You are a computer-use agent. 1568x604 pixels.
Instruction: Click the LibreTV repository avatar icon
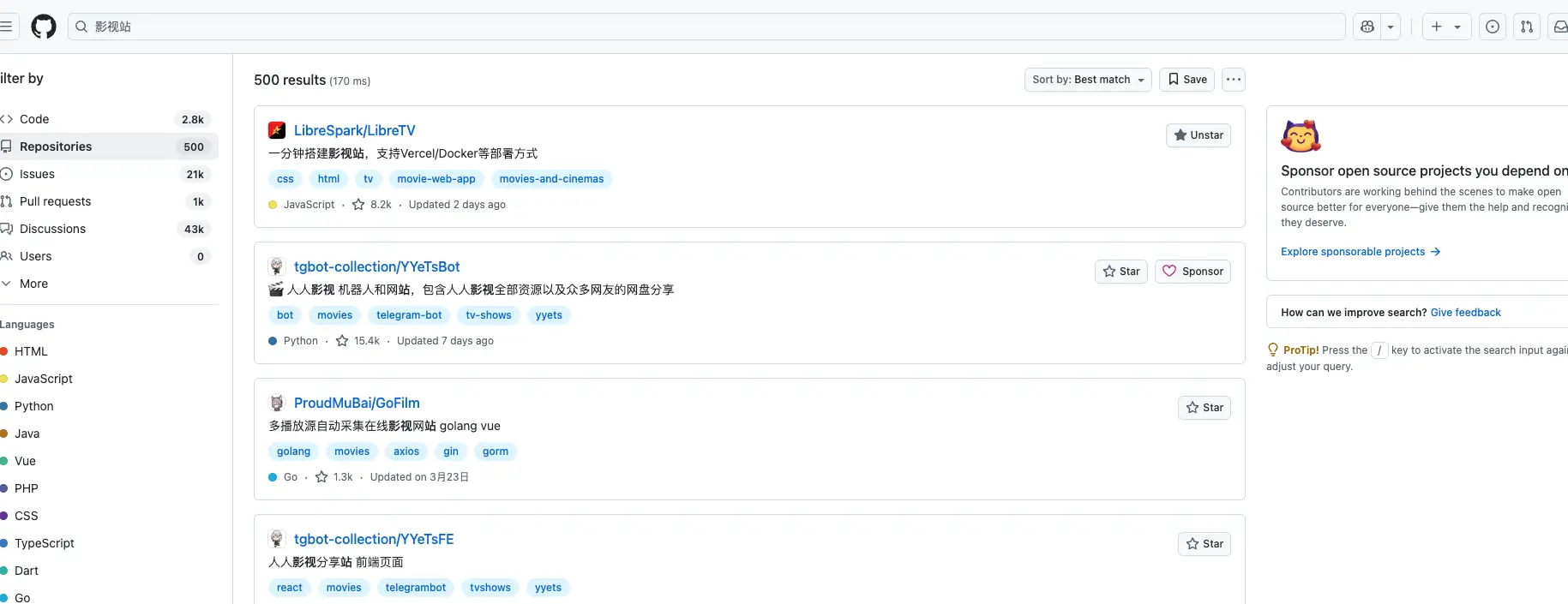(277, 130)
